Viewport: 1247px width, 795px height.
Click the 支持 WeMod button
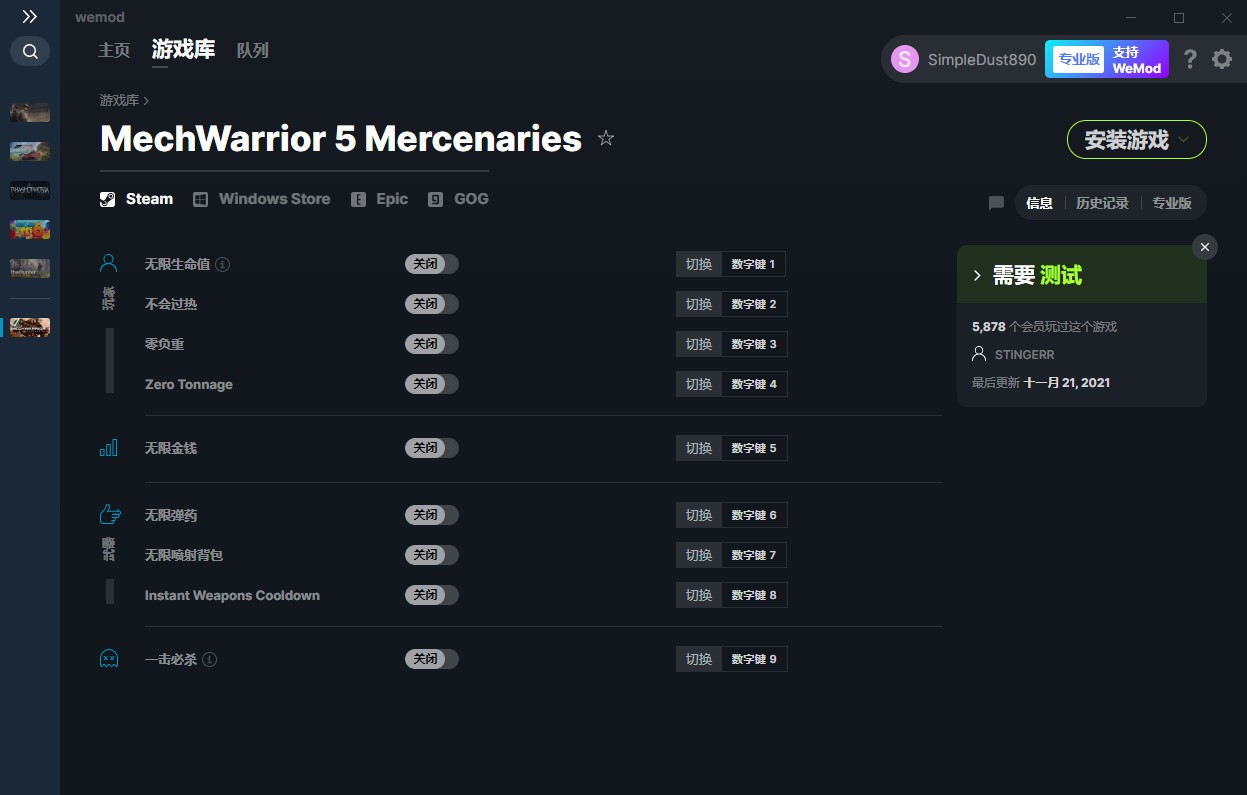pyautogui.click(x=1137, y=59)
